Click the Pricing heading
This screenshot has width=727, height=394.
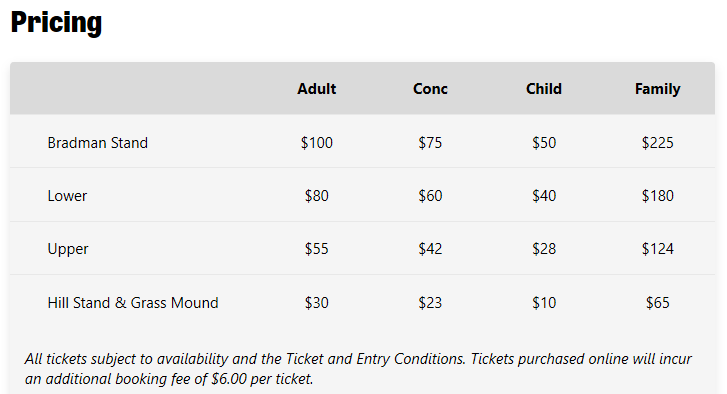[x=56, y=23]
